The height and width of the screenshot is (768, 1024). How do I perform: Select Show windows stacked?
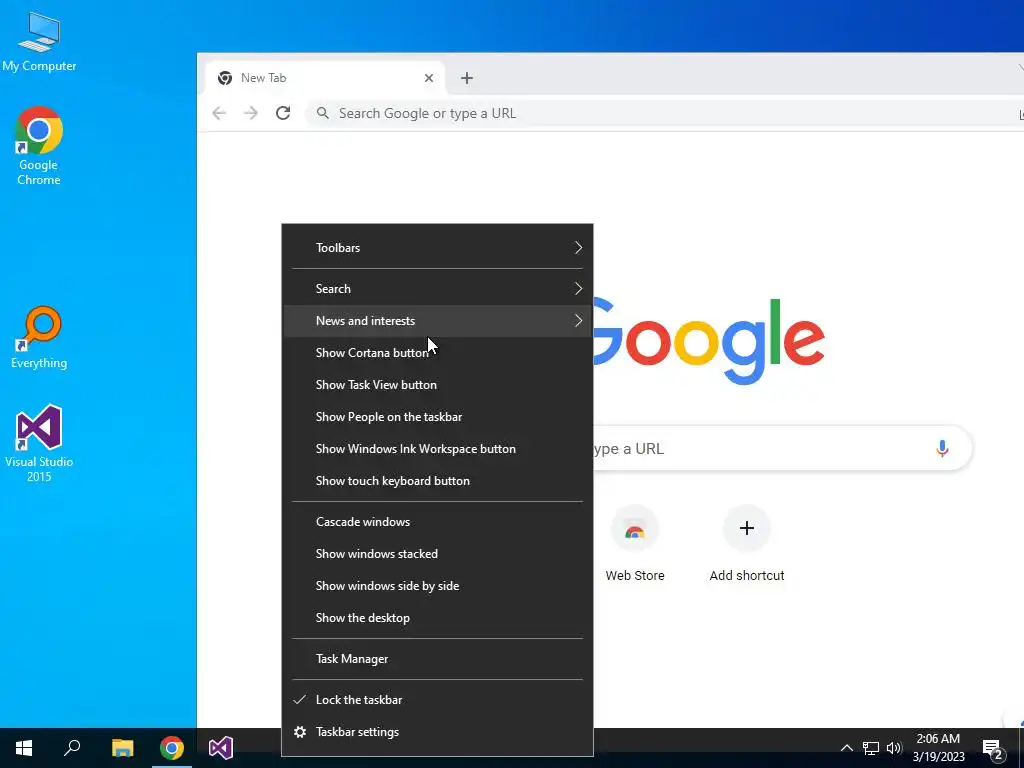click(x=437, y=554)
